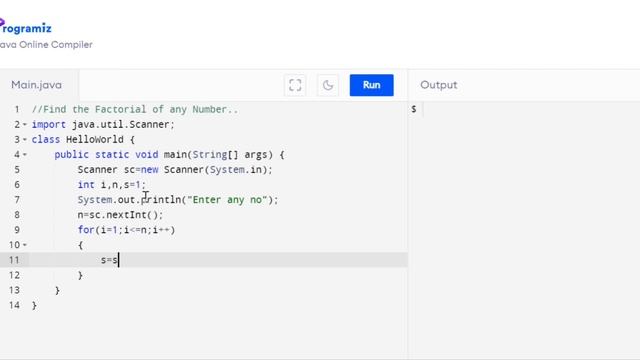
Task: Toggle dark mode with moon icon
Action: (328, 85)
